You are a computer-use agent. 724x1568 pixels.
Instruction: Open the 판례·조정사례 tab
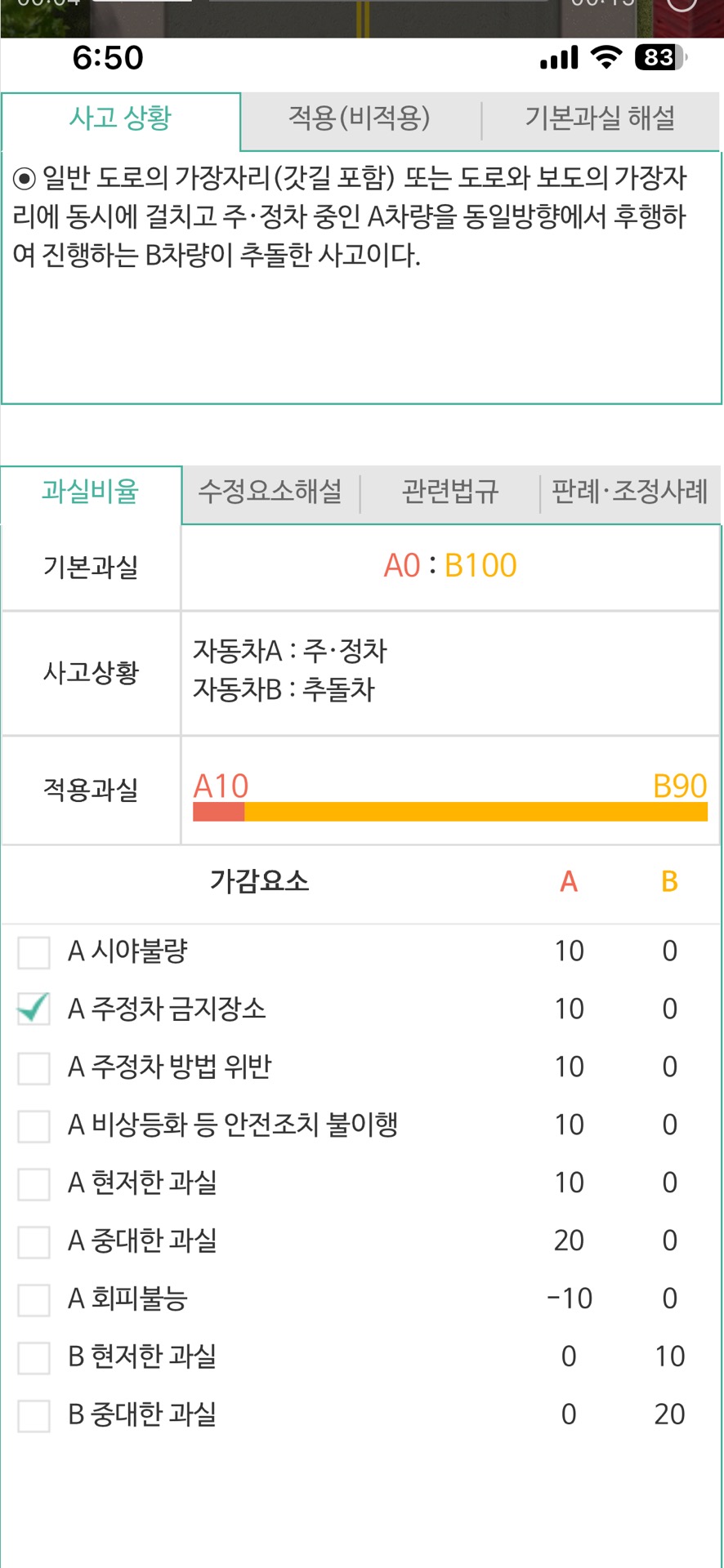629,492
